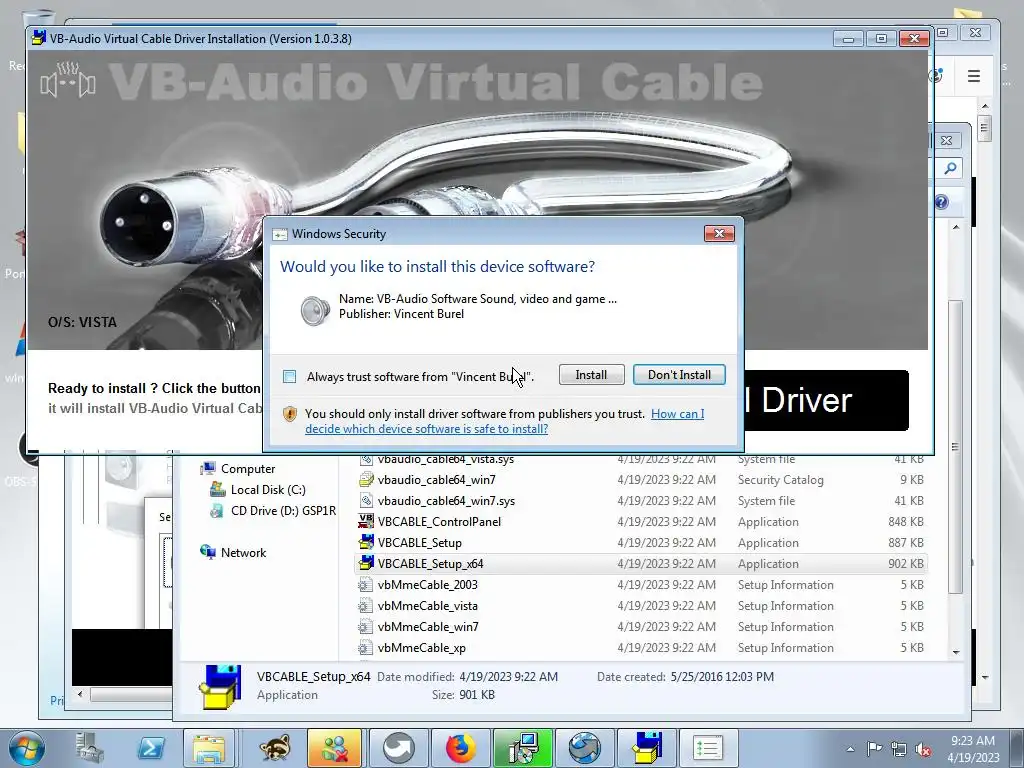Open the Action Center flag tray icon
This screenshot has width=1024, height=768.
(x=874, y=749)
